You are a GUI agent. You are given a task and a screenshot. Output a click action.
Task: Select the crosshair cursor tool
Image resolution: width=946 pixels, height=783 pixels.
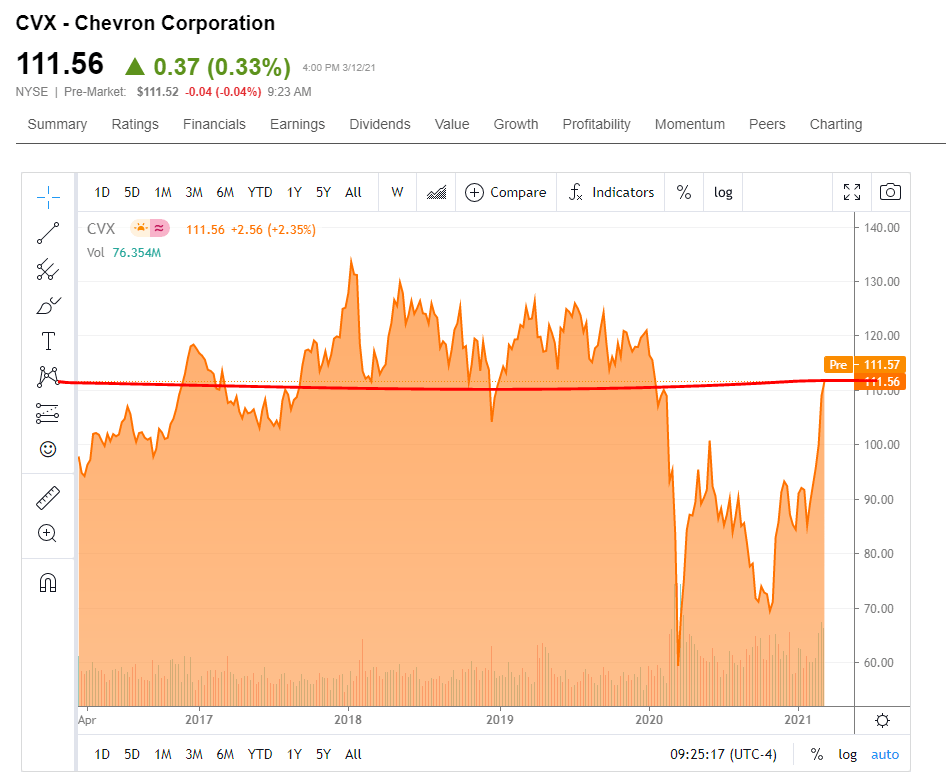[48, 197]
